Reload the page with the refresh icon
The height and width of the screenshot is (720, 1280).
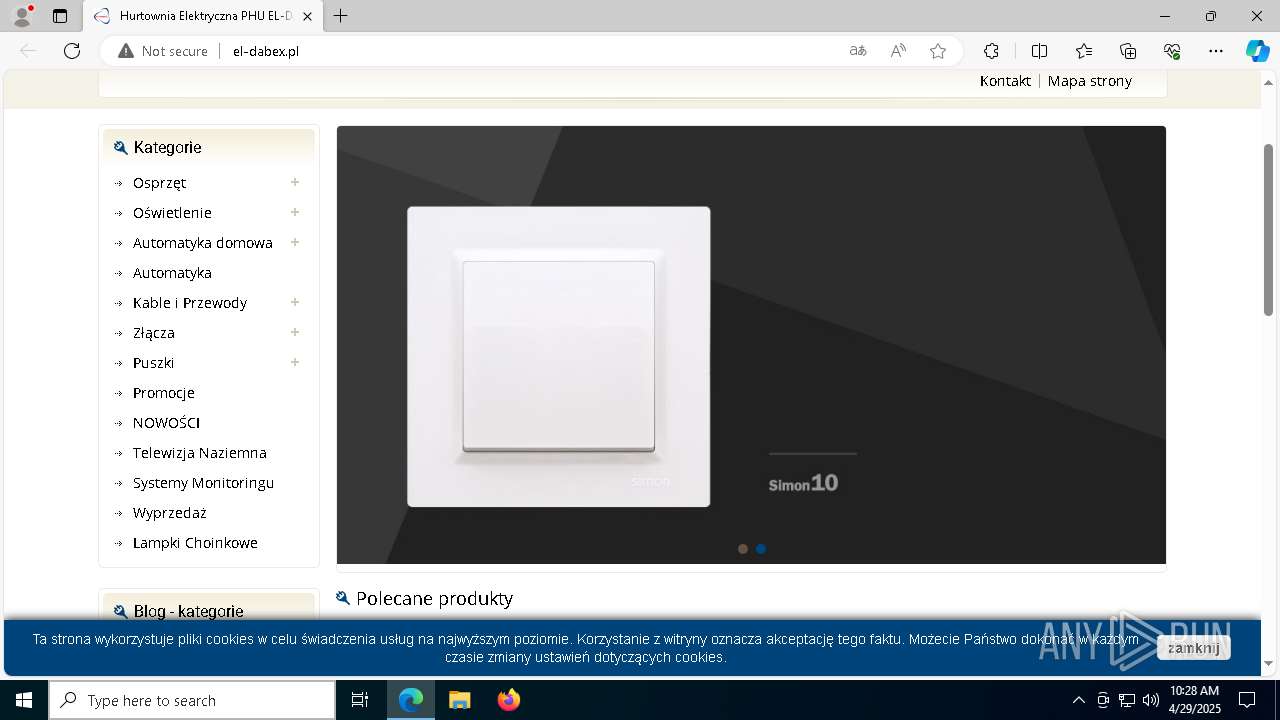[x=72, y=51]
